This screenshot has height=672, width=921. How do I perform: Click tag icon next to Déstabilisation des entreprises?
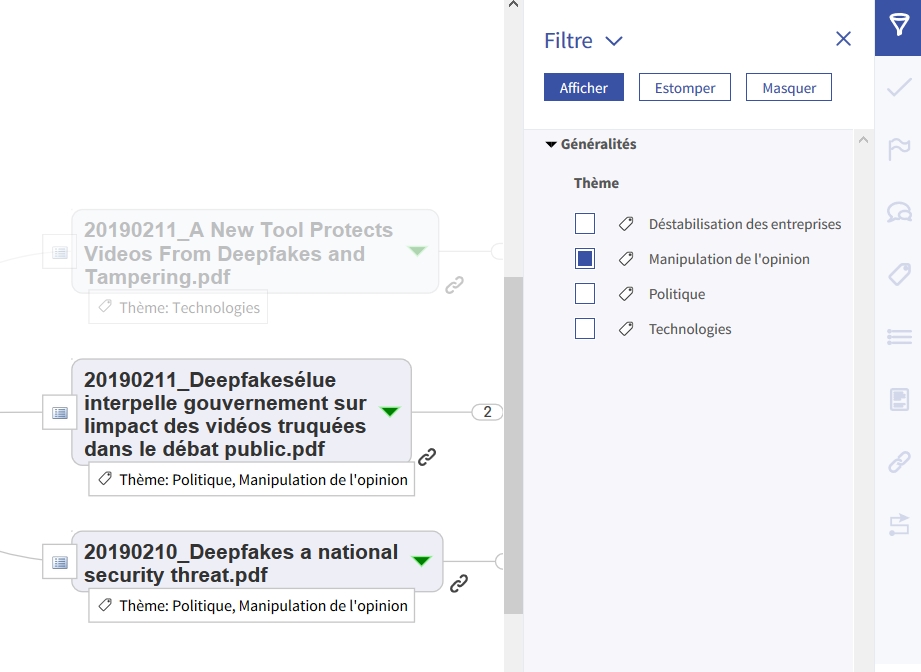tap(626, 224)
